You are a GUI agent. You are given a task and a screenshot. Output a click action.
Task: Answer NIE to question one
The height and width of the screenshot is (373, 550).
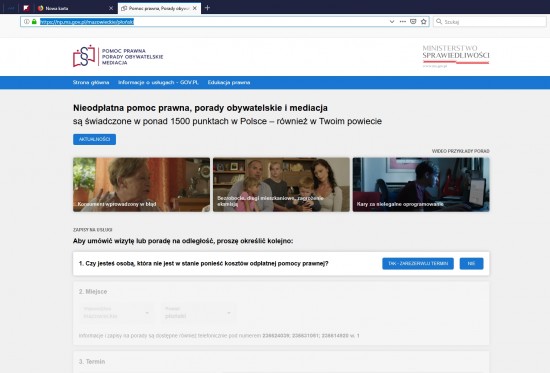click(x=471, y=264)
